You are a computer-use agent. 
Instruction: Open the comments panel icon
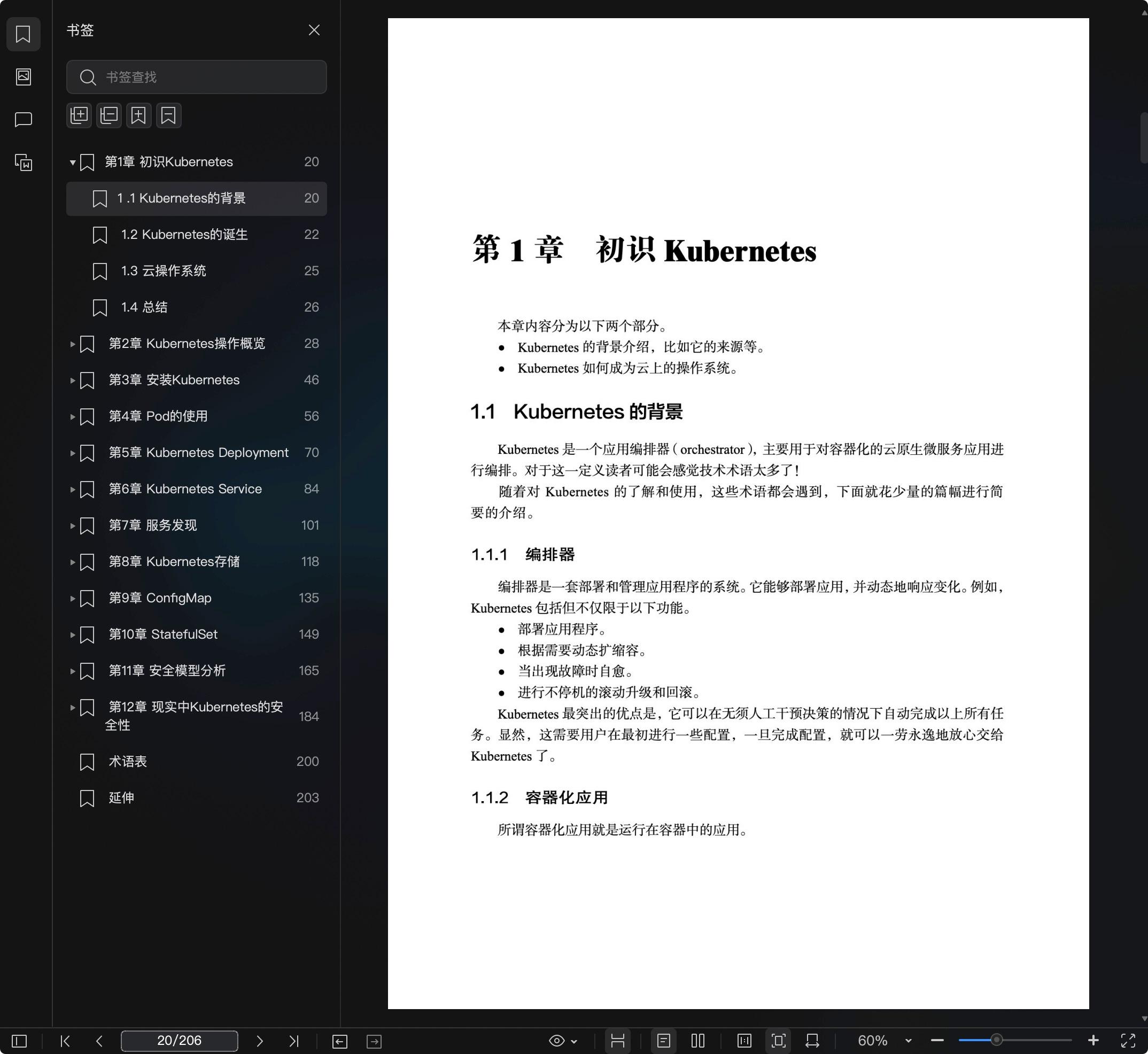(x=24, y=120)
